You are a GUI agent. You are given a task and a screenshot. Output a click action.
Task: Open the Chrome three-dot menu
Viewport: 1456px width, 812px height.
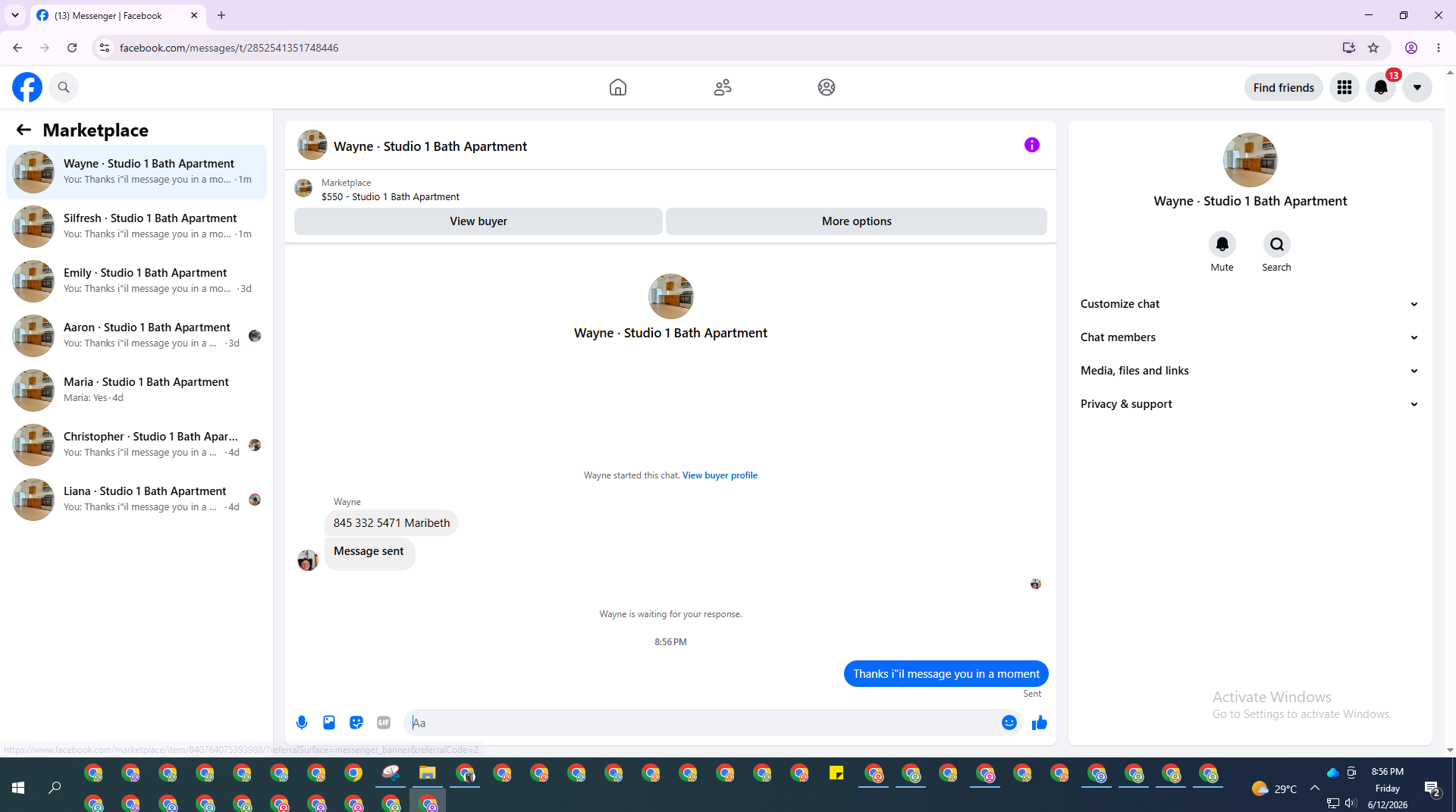(x=1439, y=48)
